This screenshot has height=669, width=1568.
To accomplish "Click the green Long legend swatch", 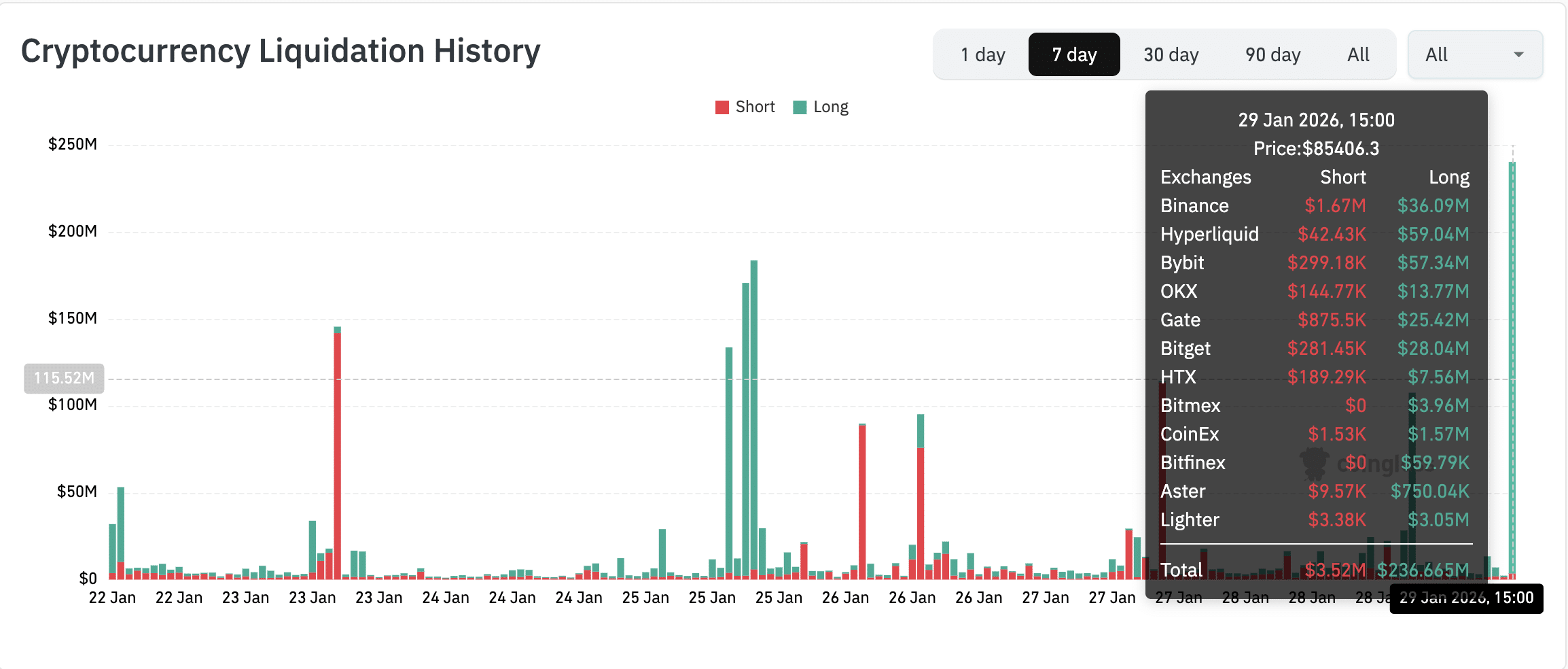I will [x=800, y=107].
